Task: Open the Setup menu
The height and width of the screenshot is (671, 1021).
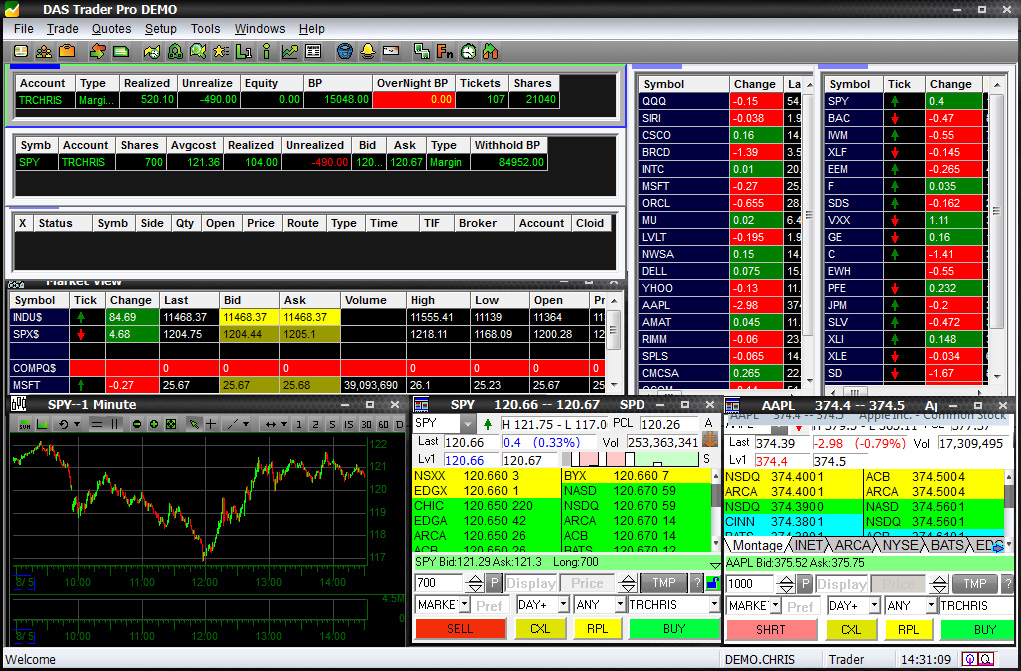Action: pyautogui.click(x=161, y=29)
